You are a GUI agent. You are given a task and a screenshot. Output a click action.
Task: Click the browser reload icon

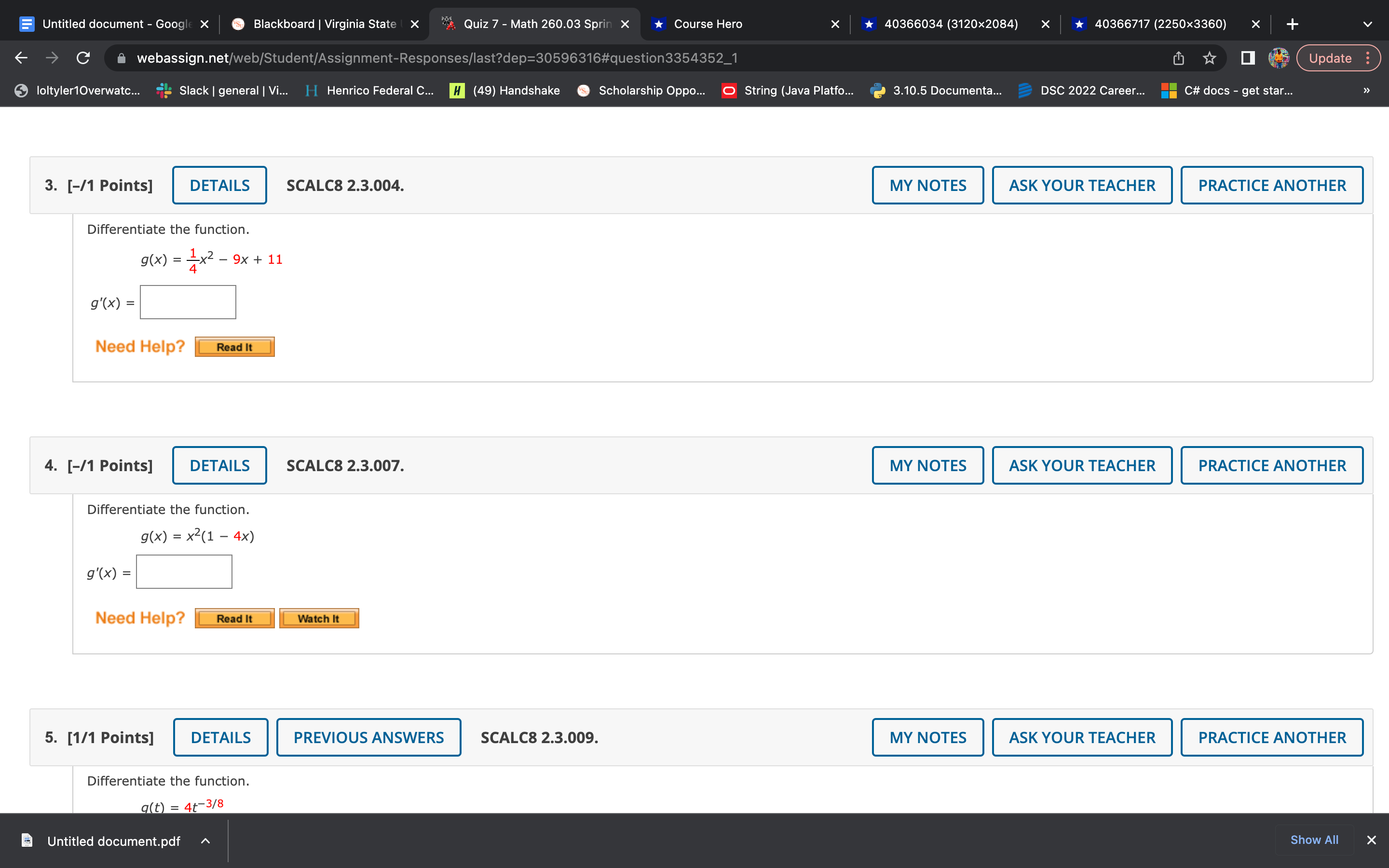click(83, 58)
